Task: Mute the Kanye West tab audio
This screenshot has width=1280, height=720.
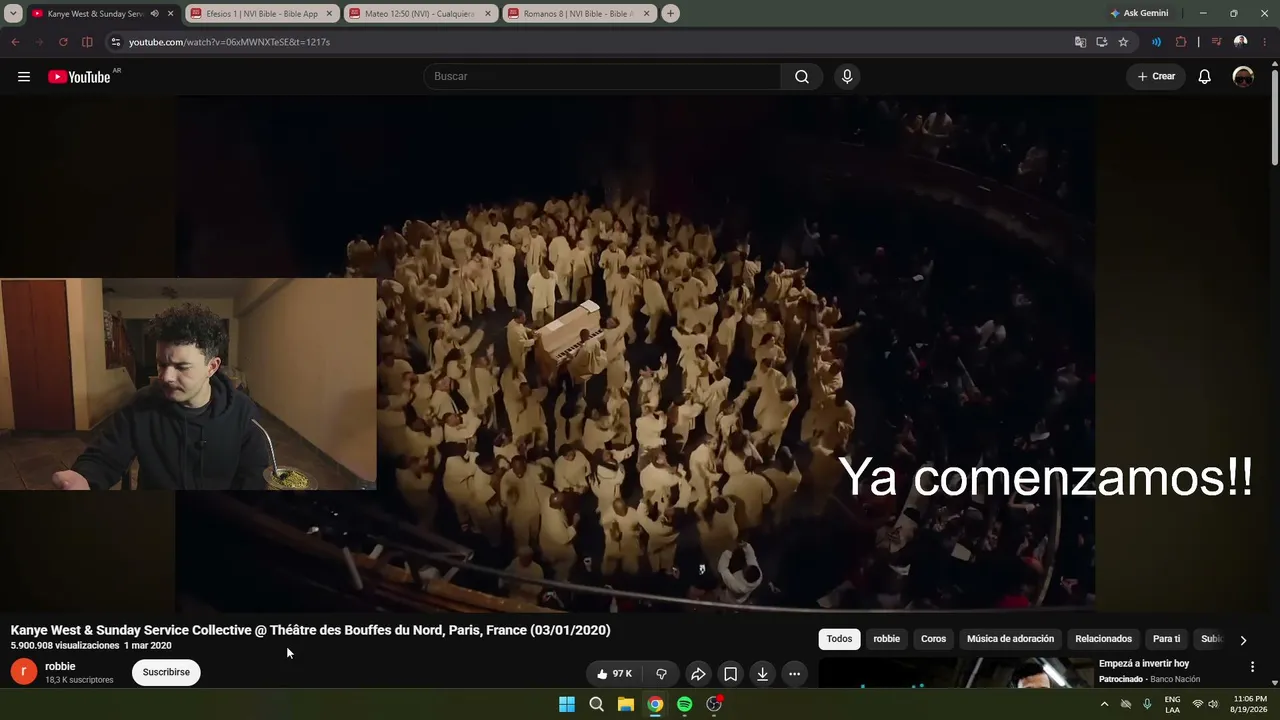Action: click(154, 14)
